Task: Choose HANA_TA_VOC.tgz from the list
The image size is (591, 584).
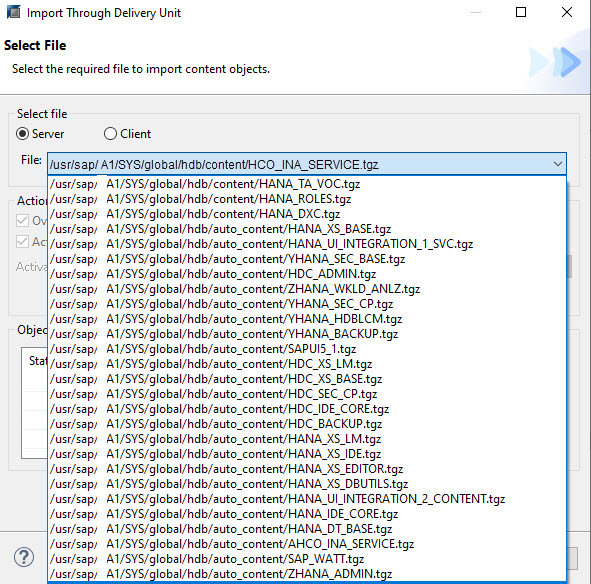Action: [x=307, y=184]
